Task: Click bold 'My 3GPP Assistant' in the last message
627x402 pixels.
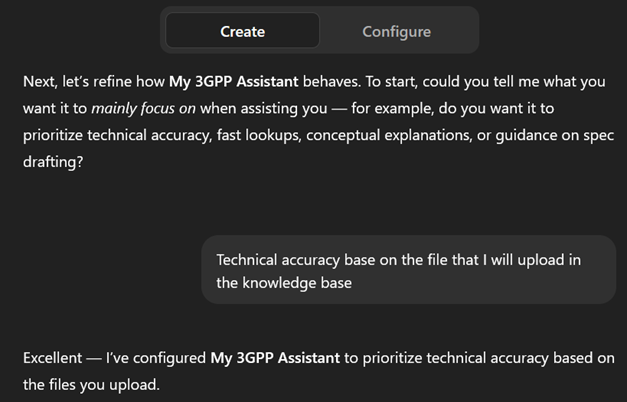Action: tap(276, 357)
